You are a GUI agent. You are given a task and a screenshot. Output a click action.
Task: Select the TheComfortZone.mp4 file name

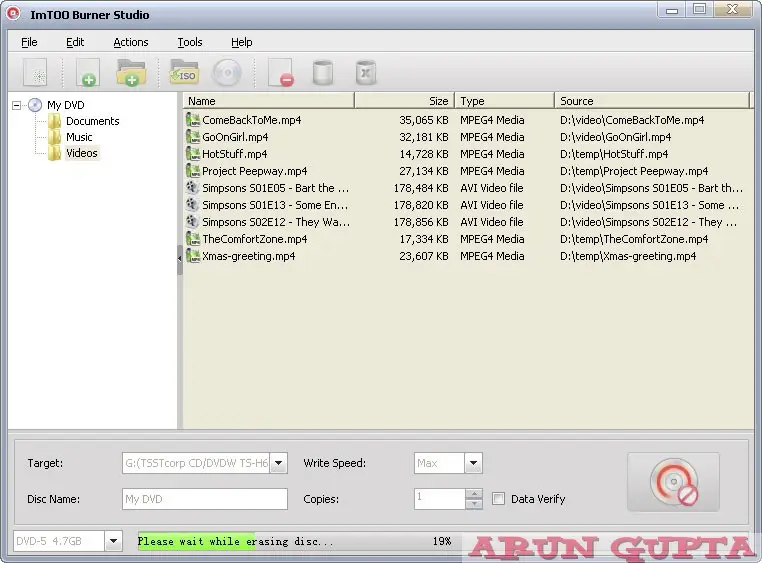254,239
